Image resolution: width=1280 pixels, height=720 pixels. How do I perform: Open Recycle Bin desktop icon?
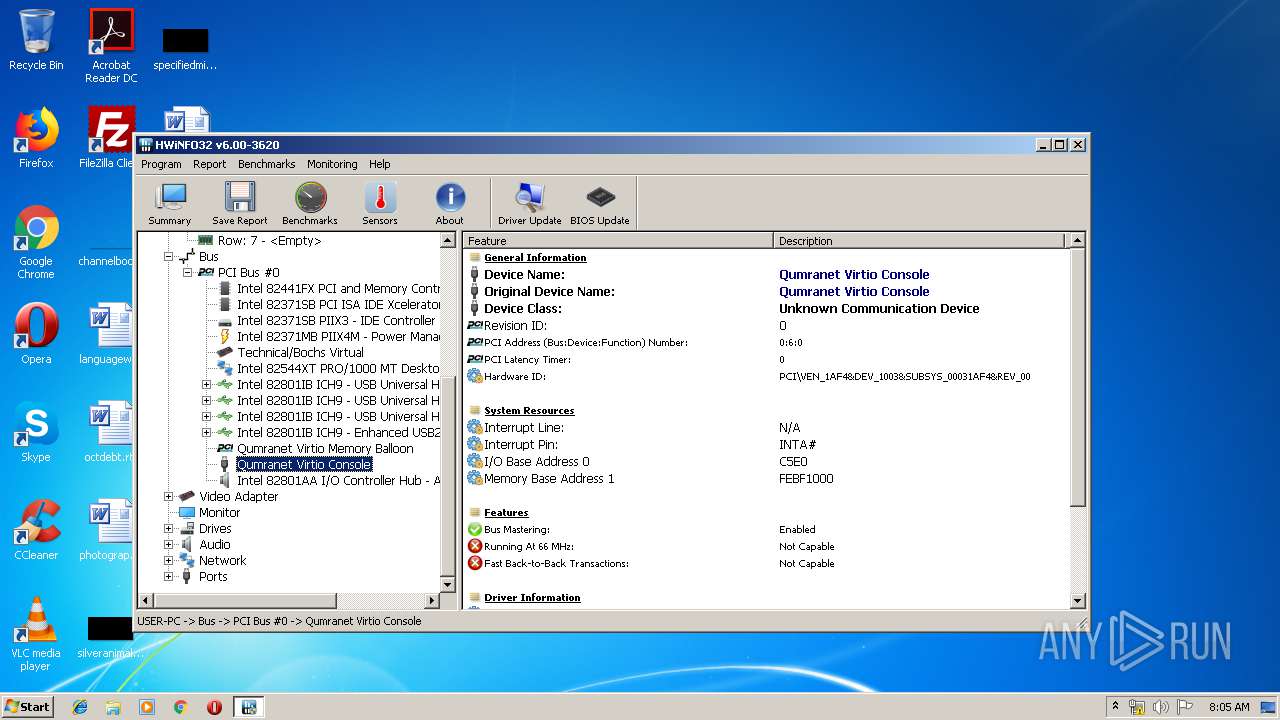click(x=36, y=40)
